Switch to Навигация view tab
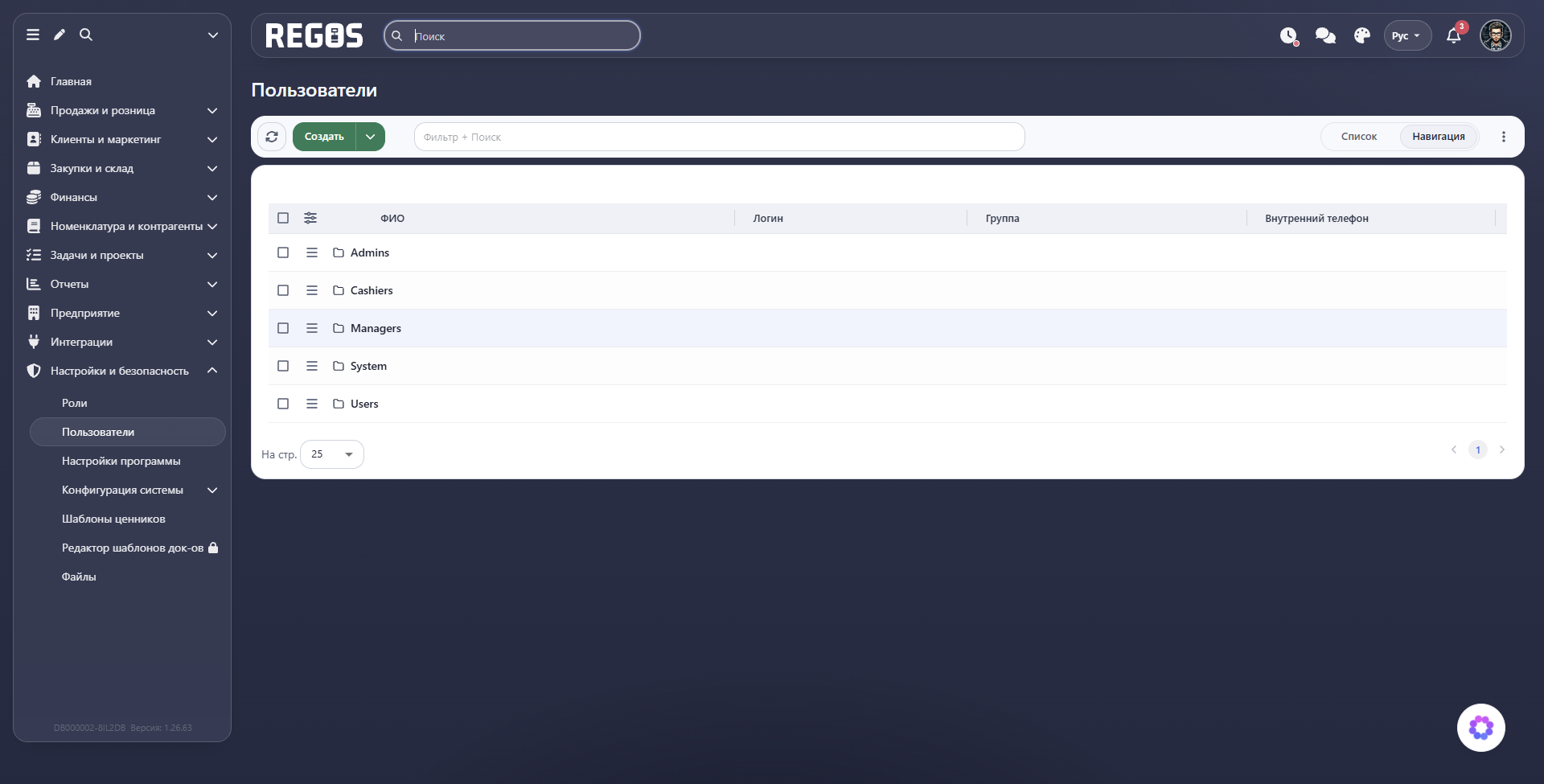Viewport: 1544px width, 784px height. 1439,137
